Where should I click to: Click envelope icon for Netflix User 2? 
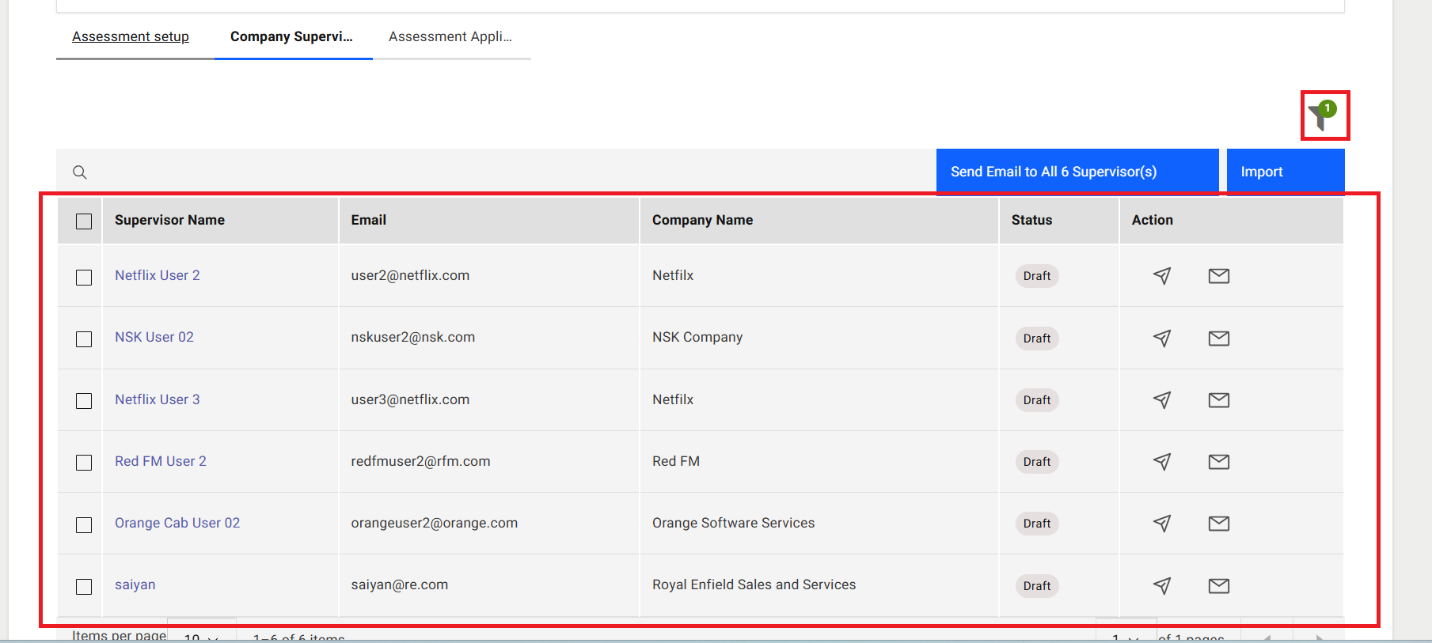coord(1218,276)
